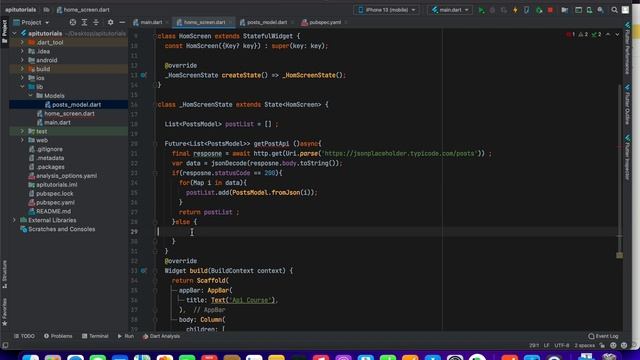
Task: Click the Flutter Hot Reload lightning icon
Action: [x=515, y=10]
